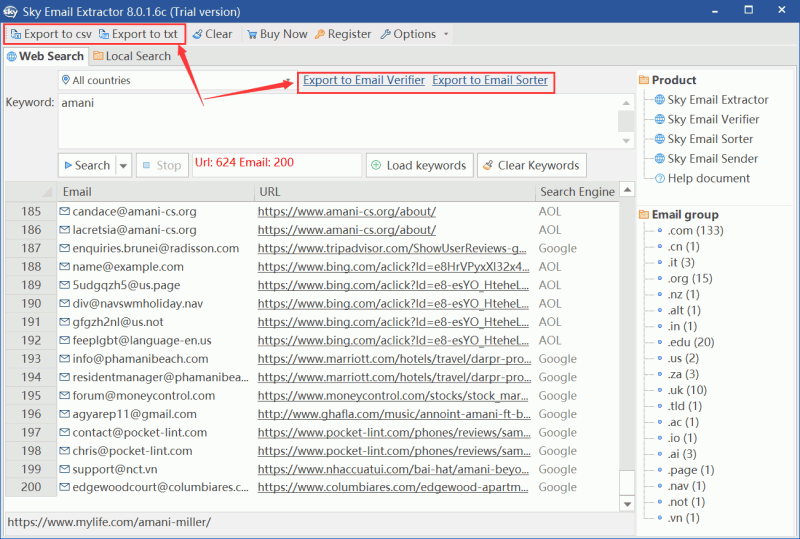Select email enquiries.brunei@radisson.com

(x=156, y=248)
